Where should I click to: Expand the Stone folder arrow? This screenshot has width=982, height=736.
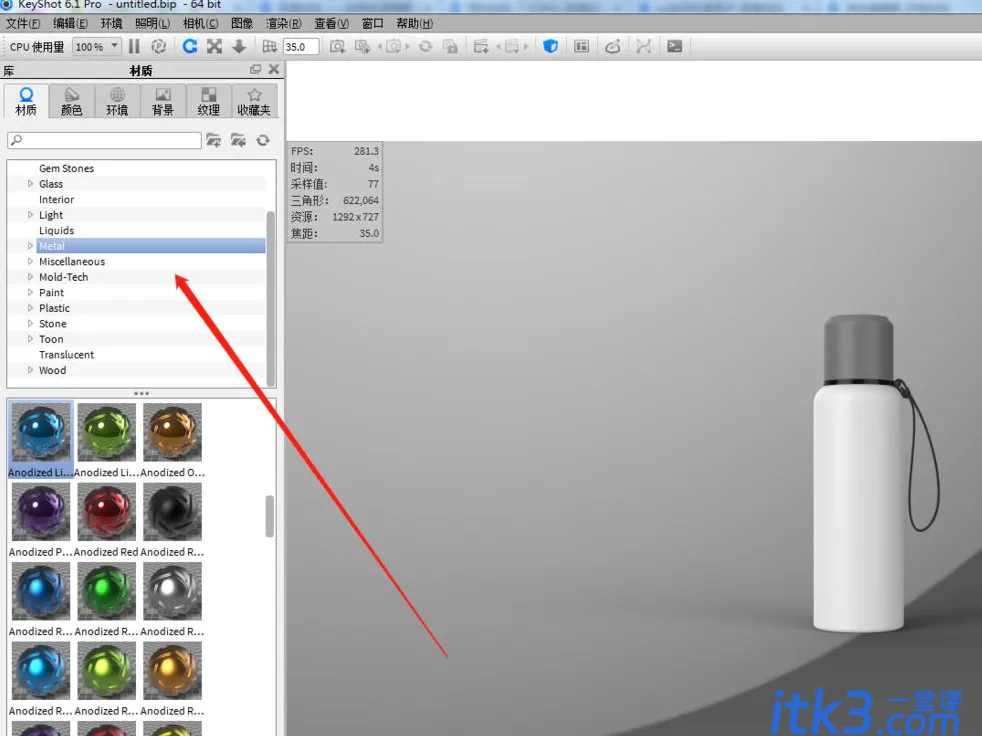click(30, 324)
